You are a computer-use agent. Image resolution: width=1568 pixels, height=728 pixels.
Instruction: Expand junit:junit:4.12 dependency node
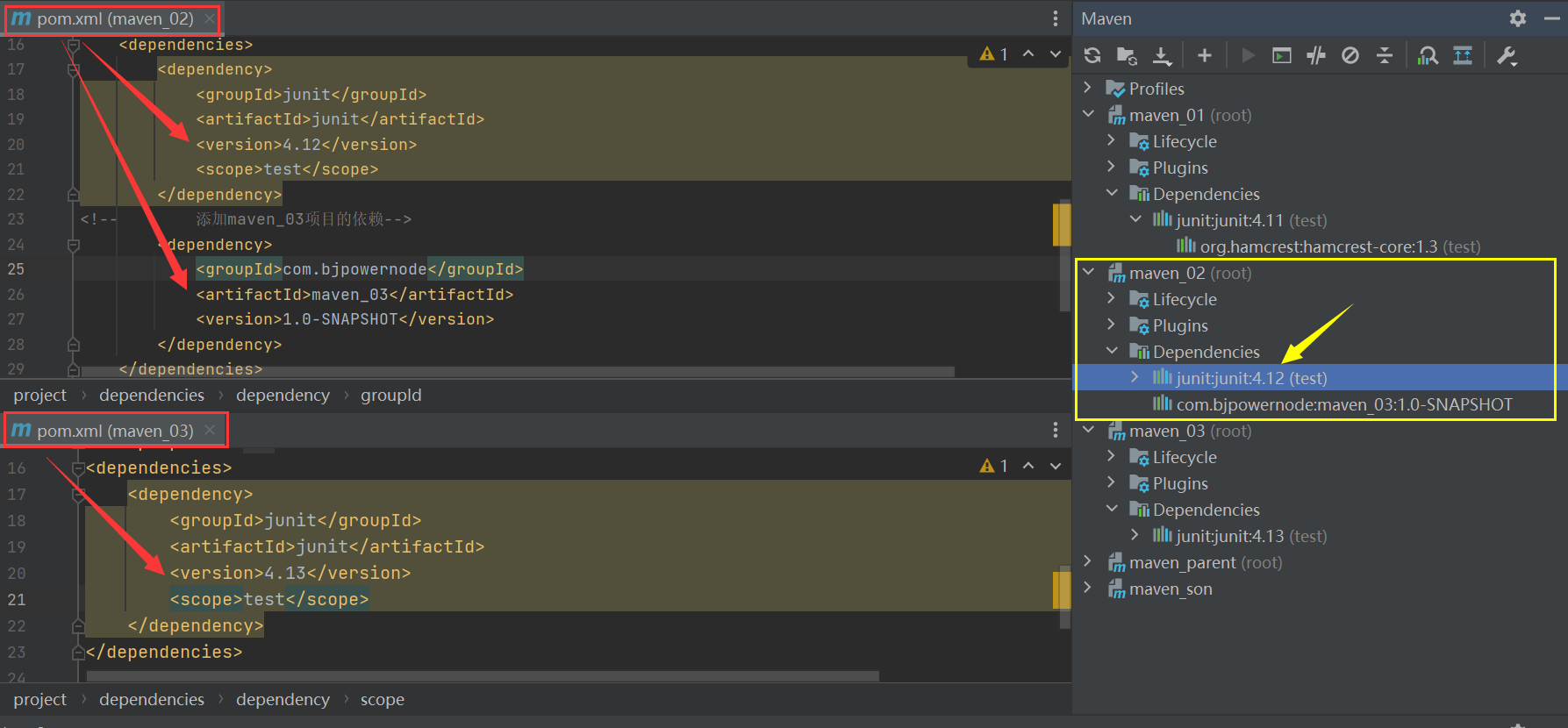click(x=1135, y=377)
